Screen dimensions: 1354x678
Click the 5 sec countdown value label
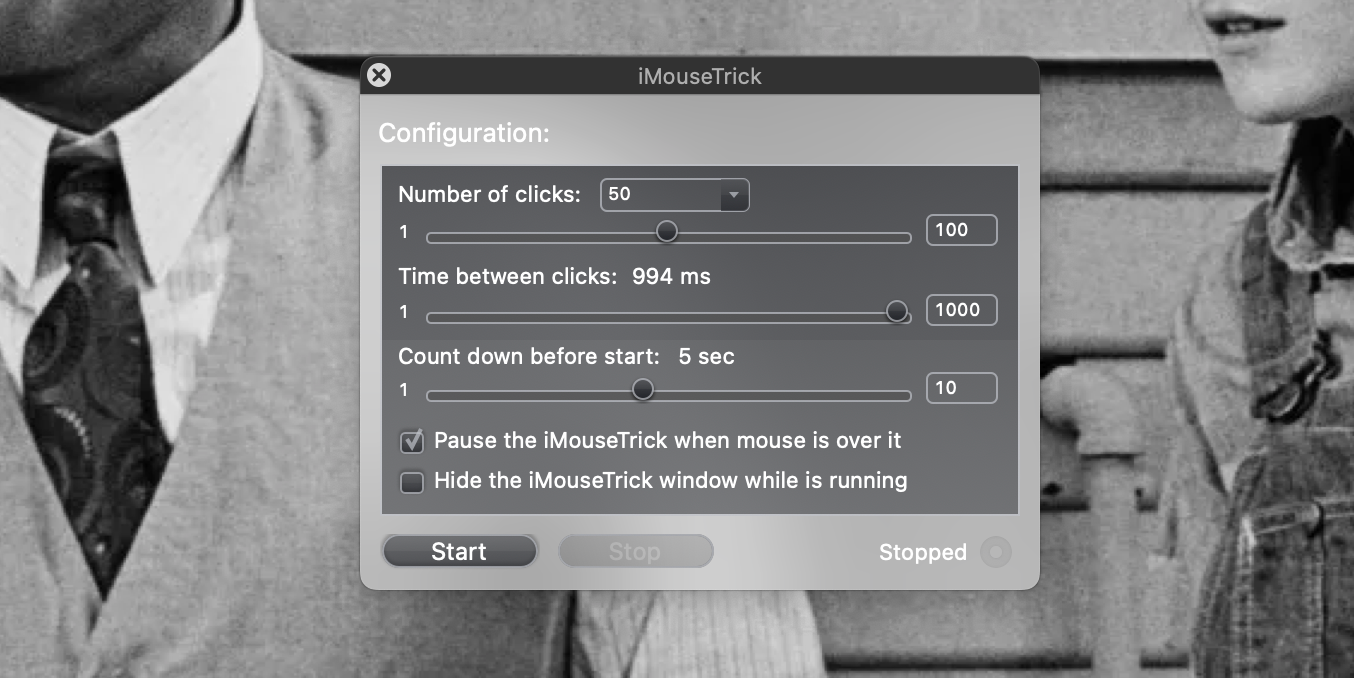pyautogui.click(x=706, y=356)
